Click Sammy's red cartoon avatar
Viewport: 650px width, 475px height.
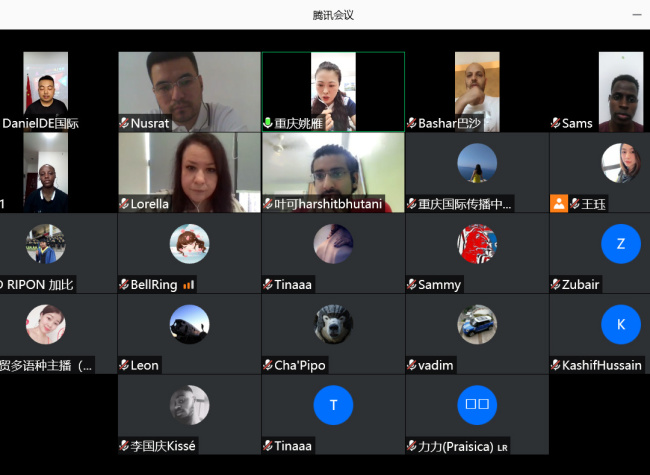(476, 244)
